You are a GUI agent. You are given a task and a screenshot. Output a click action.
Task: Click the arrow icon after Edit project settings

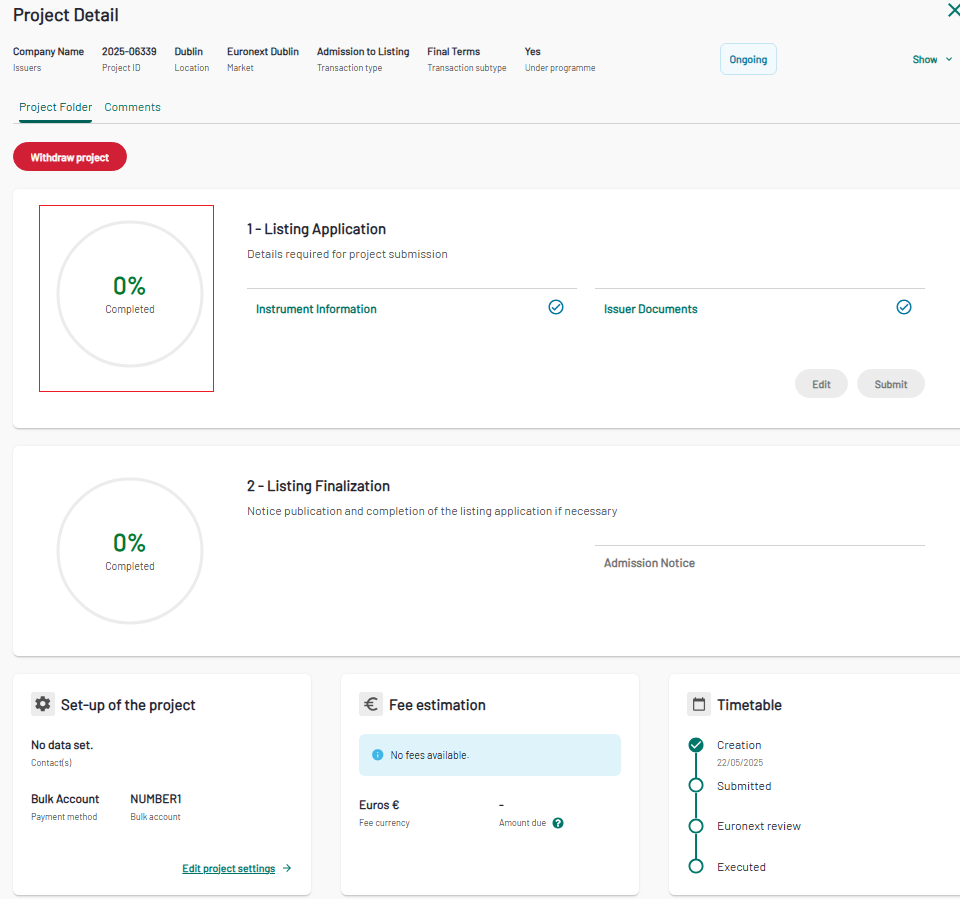(287, 869)
